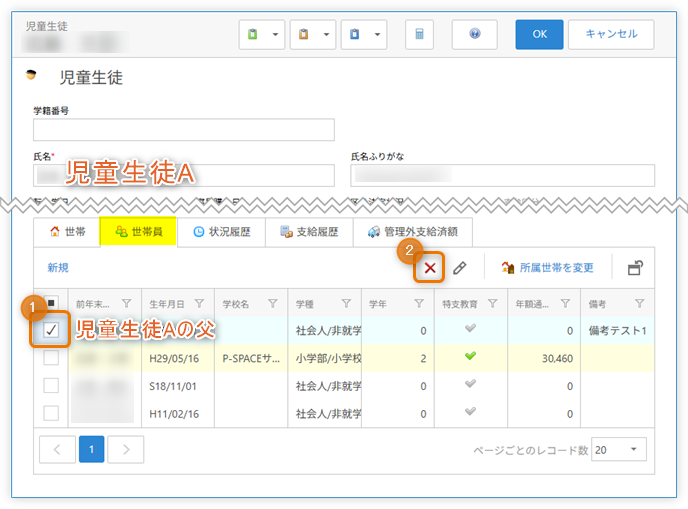Click green check in the H29/05/16 row

click(x=470, y=356)
